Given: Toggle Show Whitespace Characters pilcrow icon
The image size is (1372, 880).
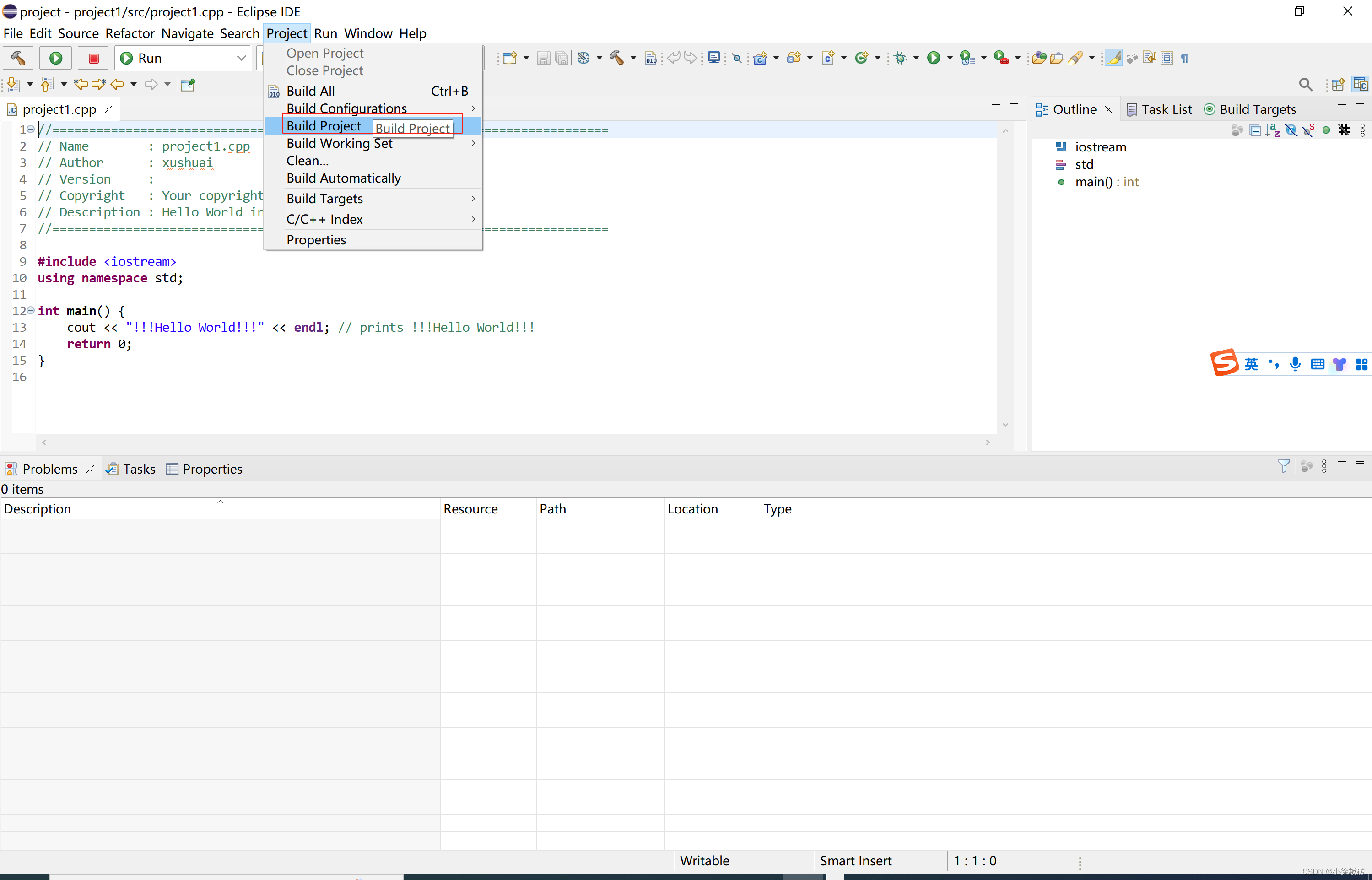Looking at the screenshot, I should (1184, 58).
